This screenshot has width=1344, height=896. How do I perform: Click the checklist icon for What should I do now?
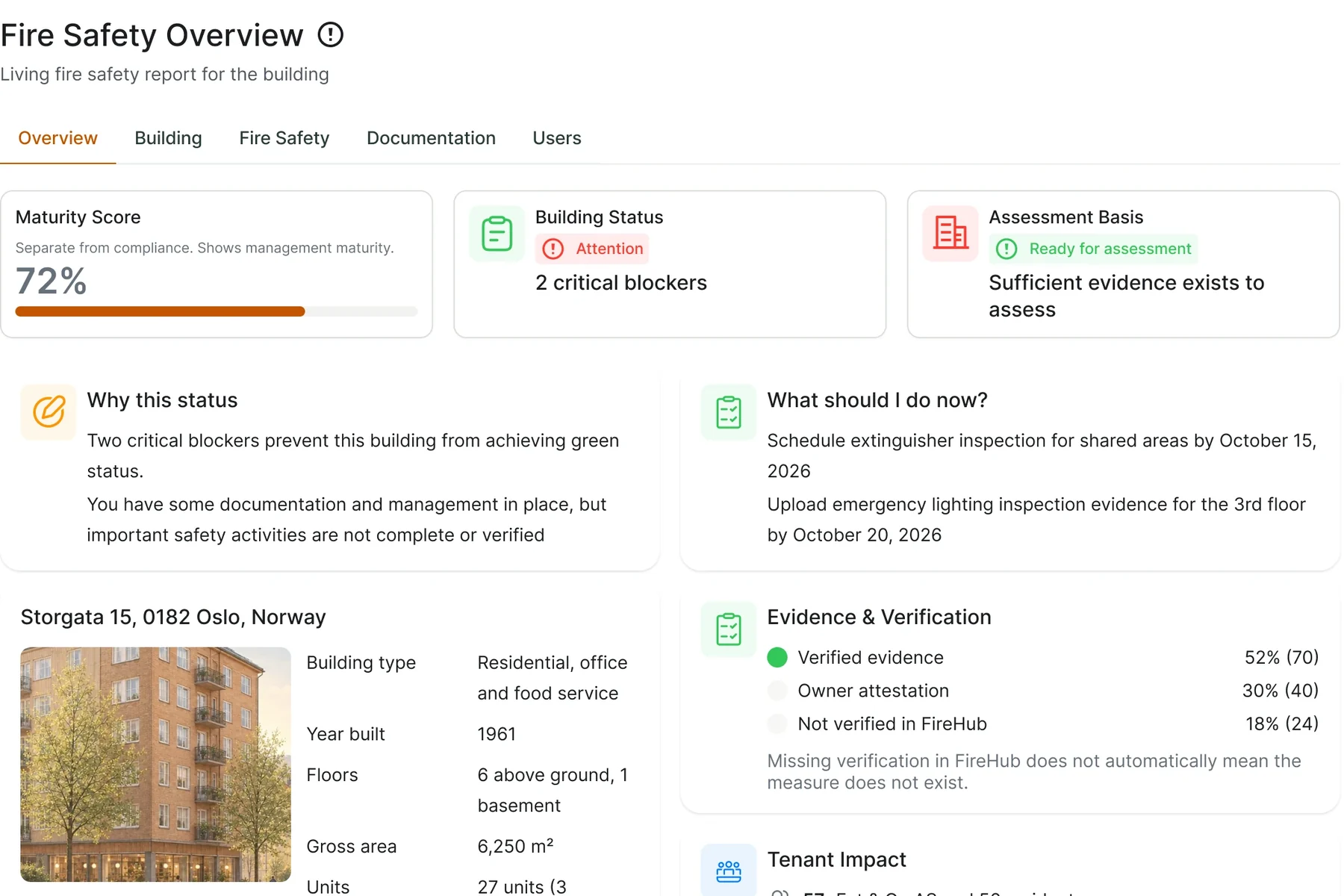tap(729, 412)
